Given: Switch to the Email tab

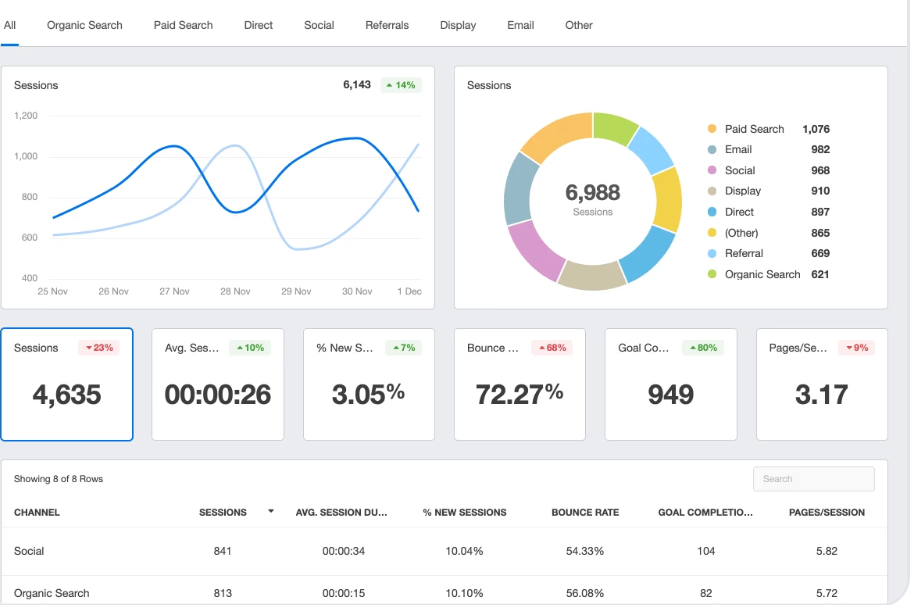Looking at the screenshot, I should 520,25.
